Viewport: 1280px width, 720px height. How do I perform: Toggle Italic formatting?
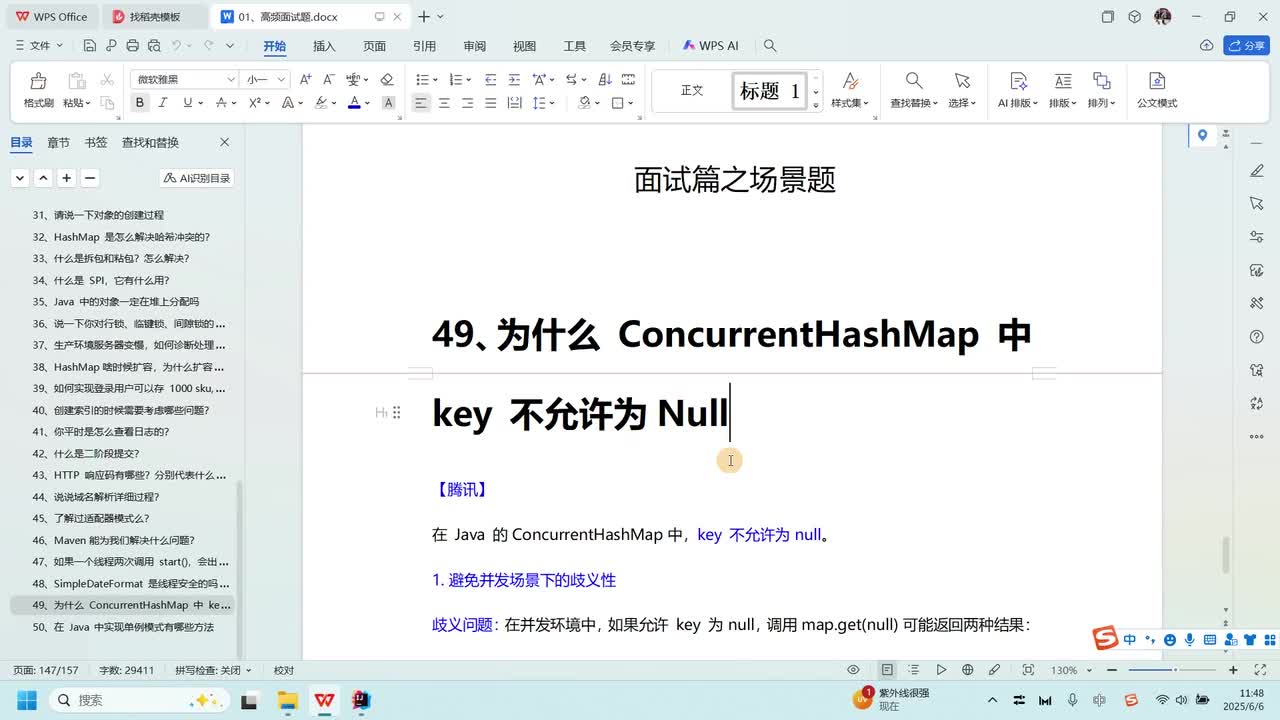point(164,103)
